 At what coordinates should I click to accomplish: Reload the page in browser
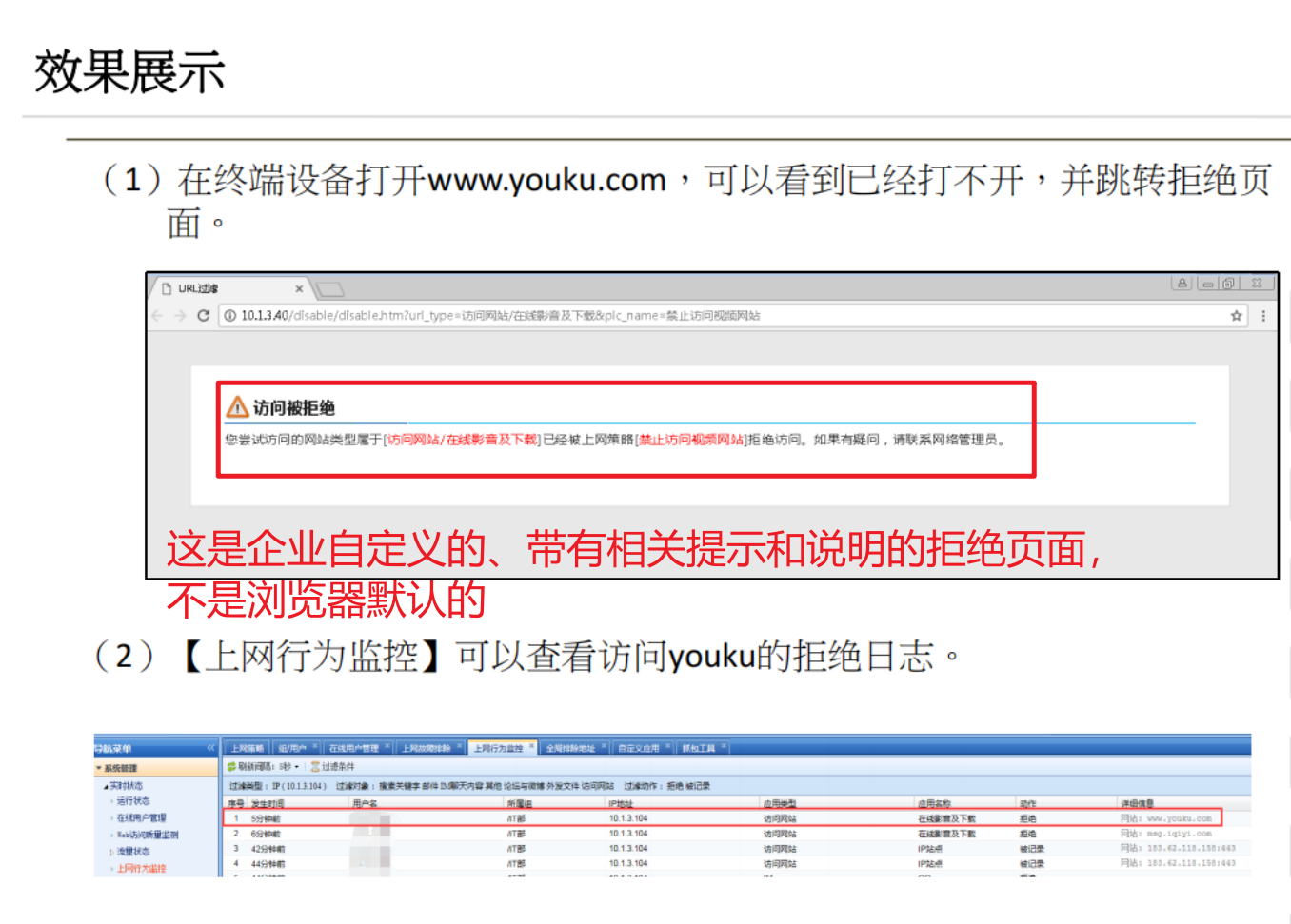click(x=203, y=316)
